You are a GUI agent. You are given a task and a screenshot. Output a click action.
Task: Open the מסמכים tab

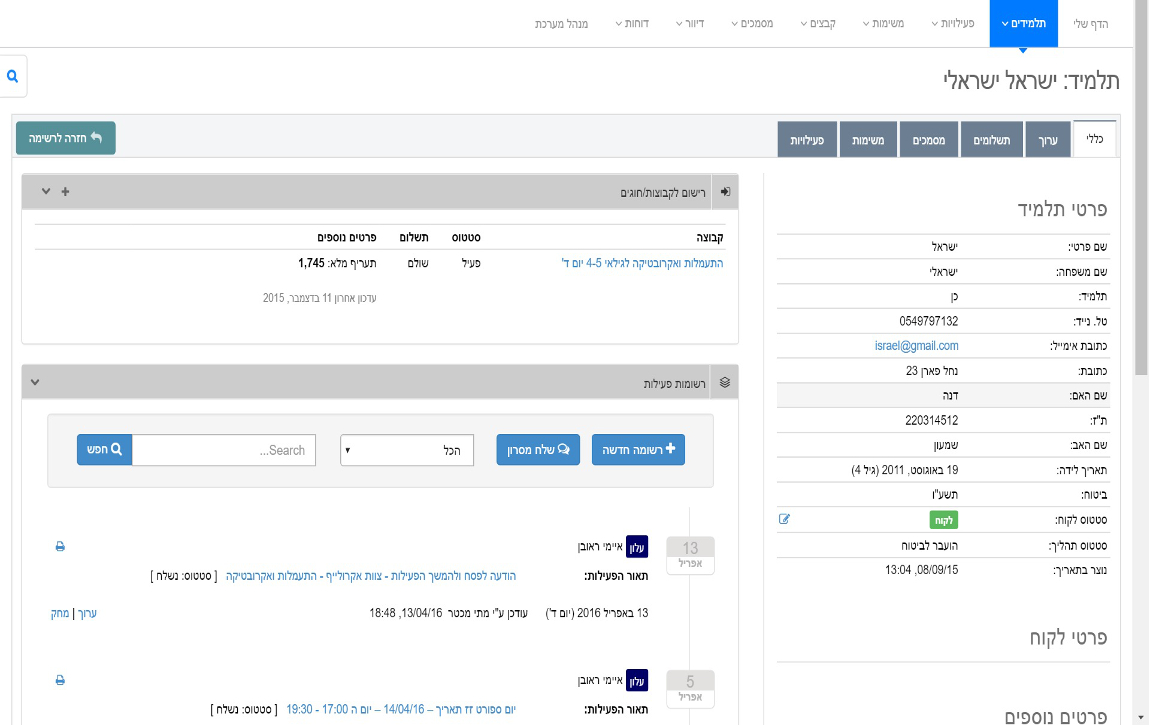pos(929,140)
